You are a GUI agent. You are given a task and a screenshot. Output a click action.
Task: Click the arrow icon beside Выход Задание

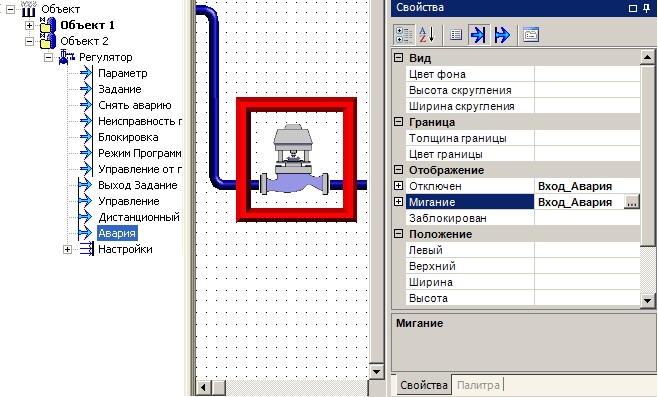(x=85, y=185)
